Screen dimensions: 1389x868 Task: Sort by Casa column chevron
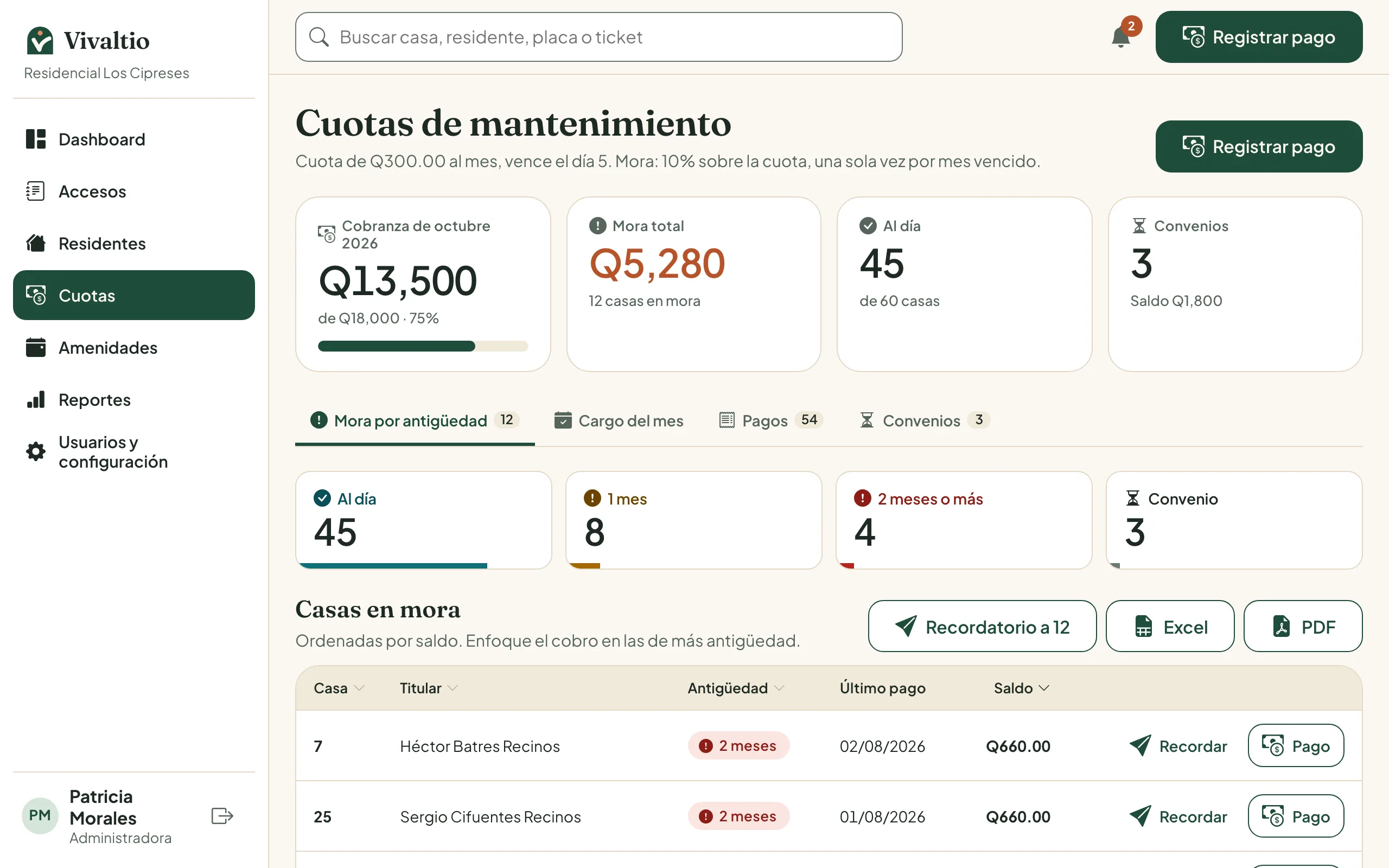[x=359, y=688]
